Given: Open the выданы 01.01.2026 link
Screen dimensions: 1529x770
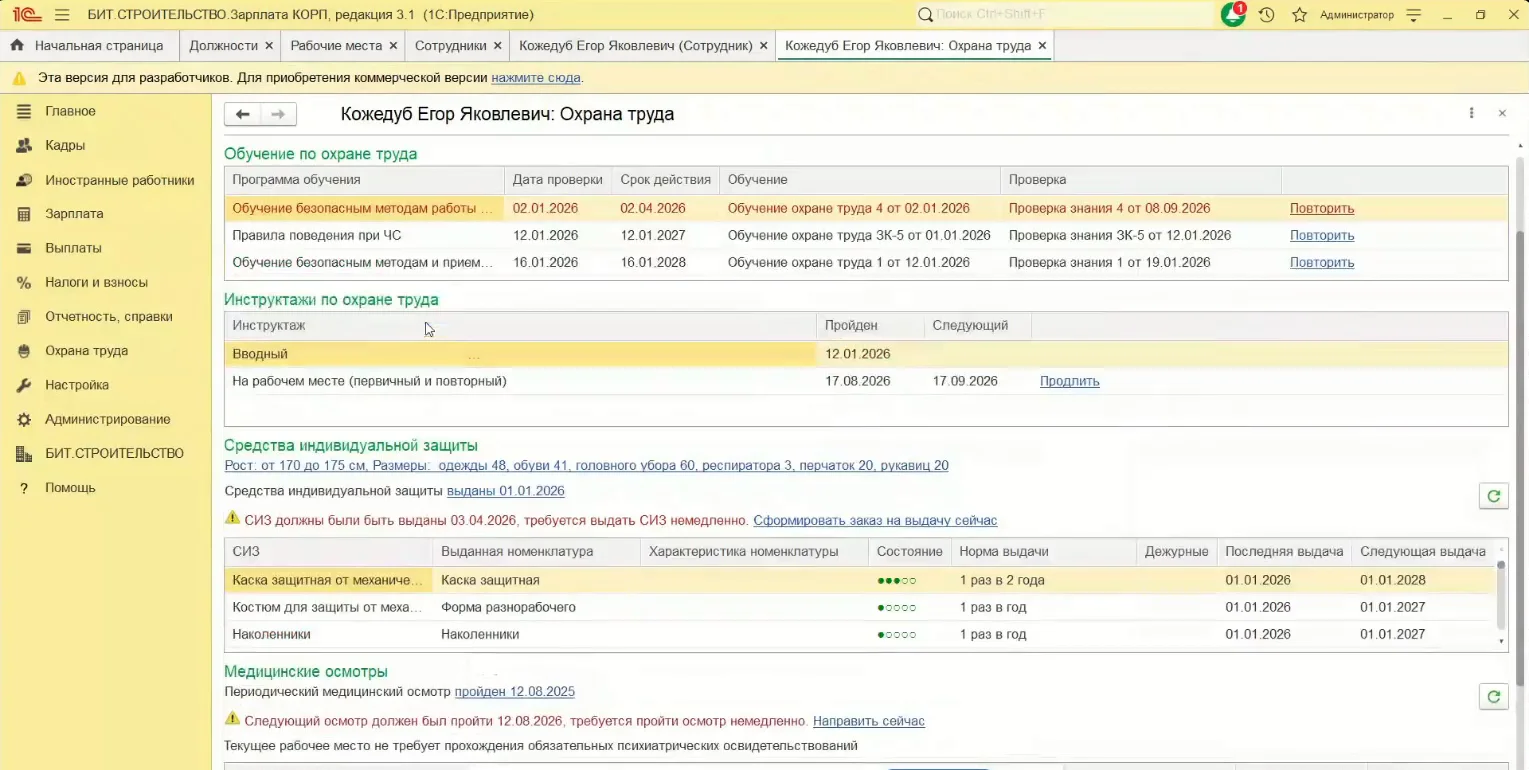Looking at the screenshot, I should [506, 491].
